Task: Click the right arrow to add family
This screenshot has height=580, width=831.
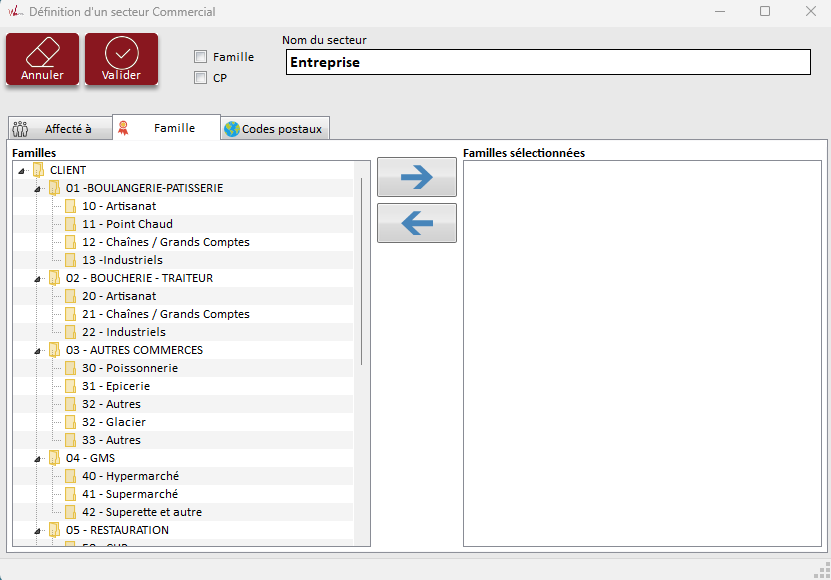Action: pos(416,177)
